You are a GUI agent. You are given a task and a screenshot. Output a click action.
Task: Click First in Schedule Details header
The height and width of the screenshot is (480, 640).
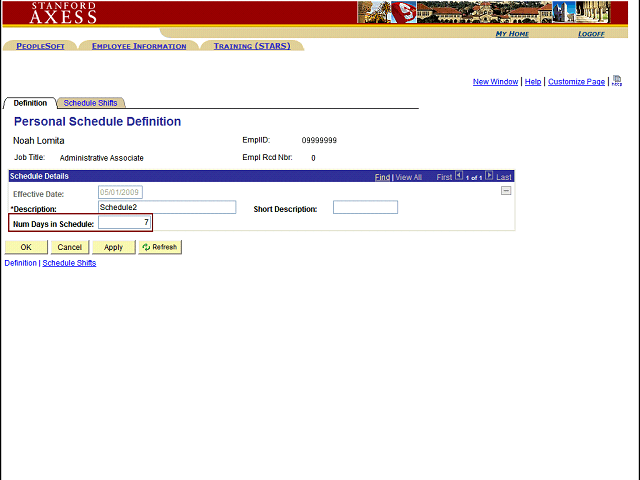pyautogui.click(x=444, y=177)
